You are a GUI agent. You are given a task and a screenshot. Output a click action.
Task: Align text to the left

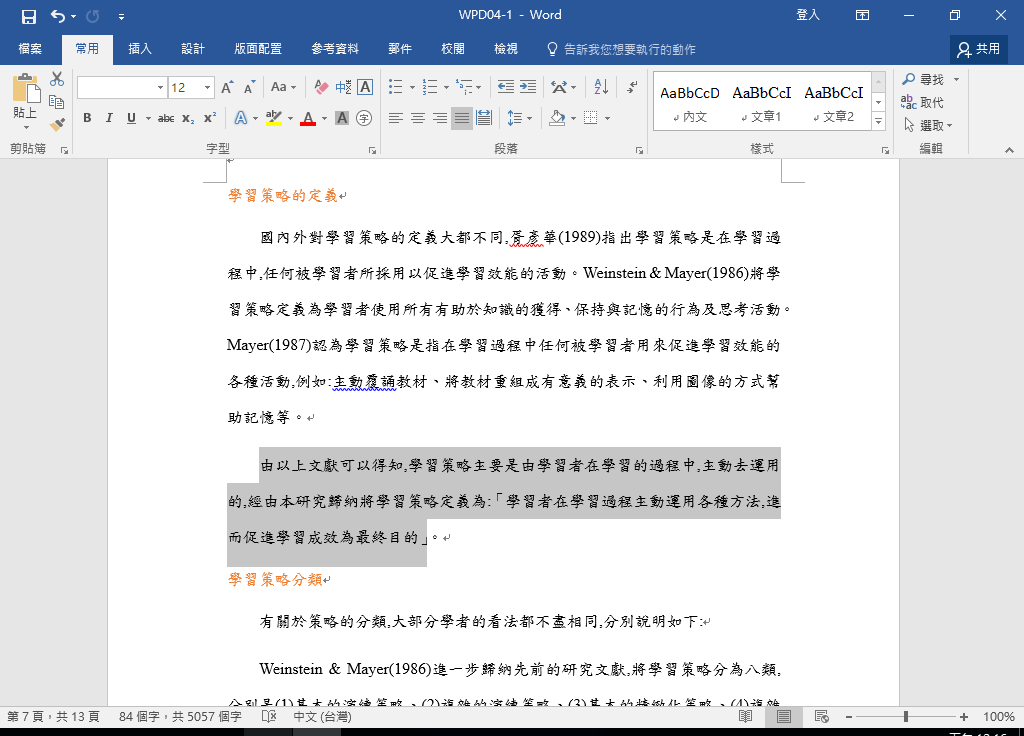tap(396, 118)
